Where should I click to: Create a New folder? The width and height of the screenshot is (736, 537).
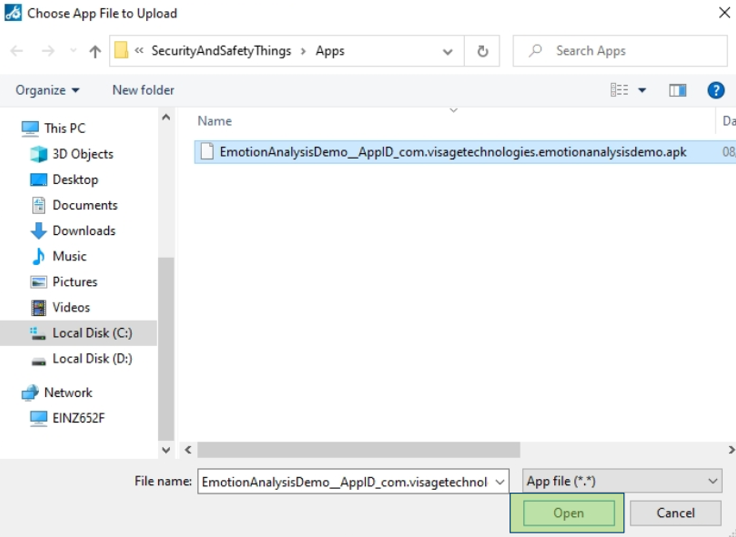tap(143, 90)
